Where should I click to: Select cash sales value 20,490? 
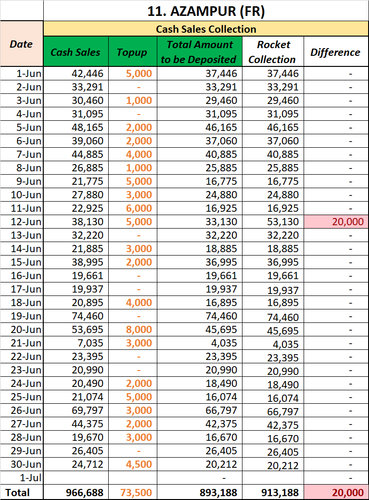tap(76, 383)
